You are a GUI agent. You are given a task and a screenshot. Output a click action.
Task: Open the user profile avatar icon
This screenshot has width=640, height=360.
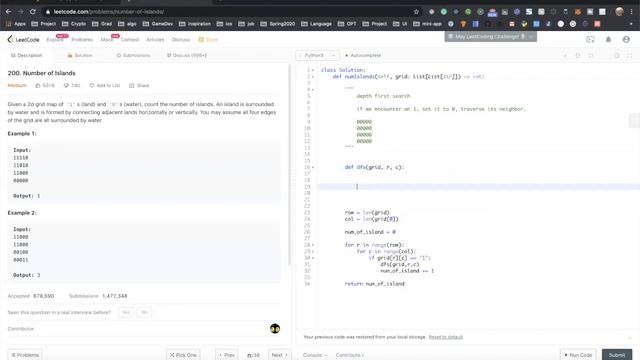coord(626,40)
